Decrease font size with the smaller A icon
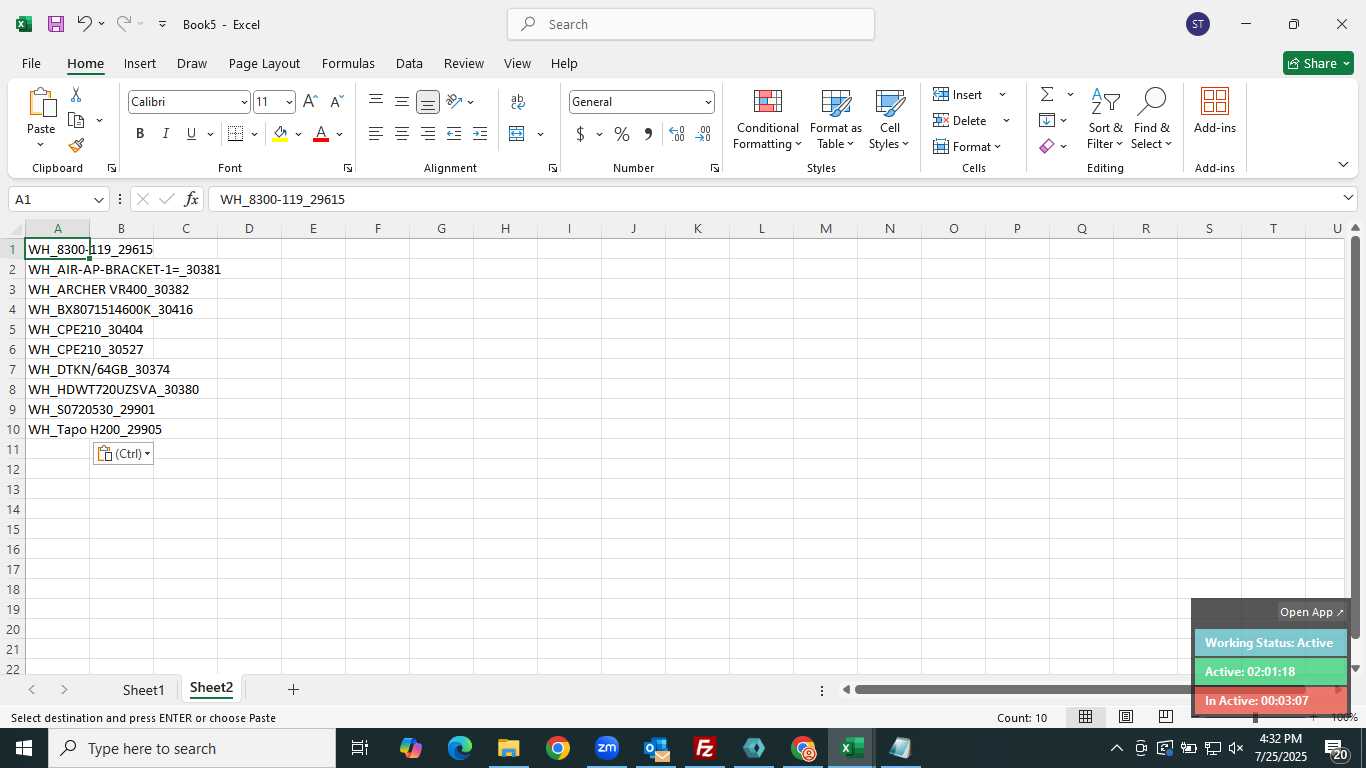This screenshot has height=768, width=1366. pyautogui.click(x=336, y=102)
